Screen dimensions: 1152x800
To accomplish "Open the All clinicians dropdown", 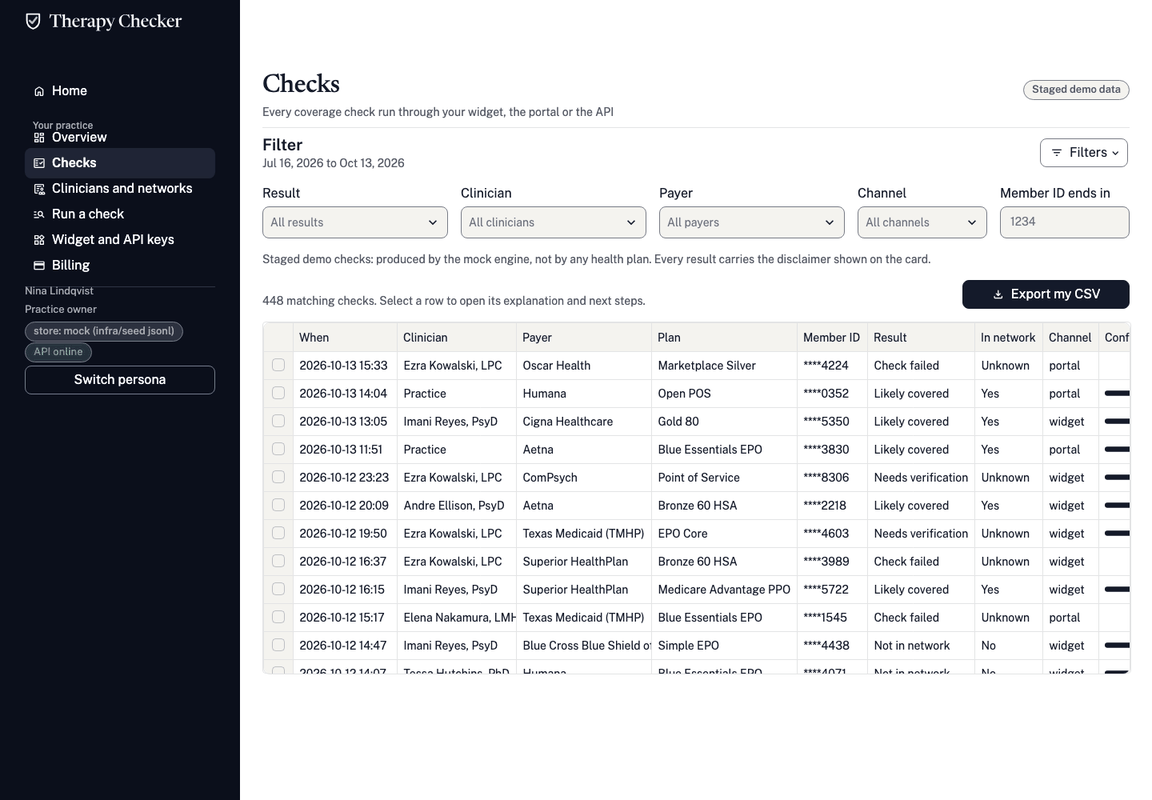I will click(x=553, y=223).
